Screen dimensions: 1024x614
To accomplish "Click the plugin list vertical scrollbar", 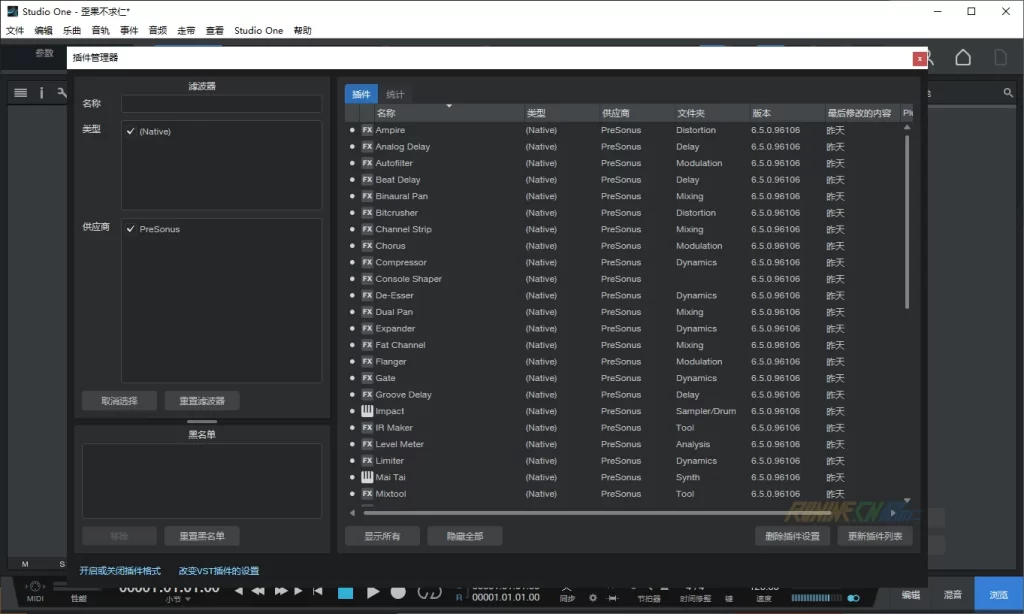I will 907,220.
